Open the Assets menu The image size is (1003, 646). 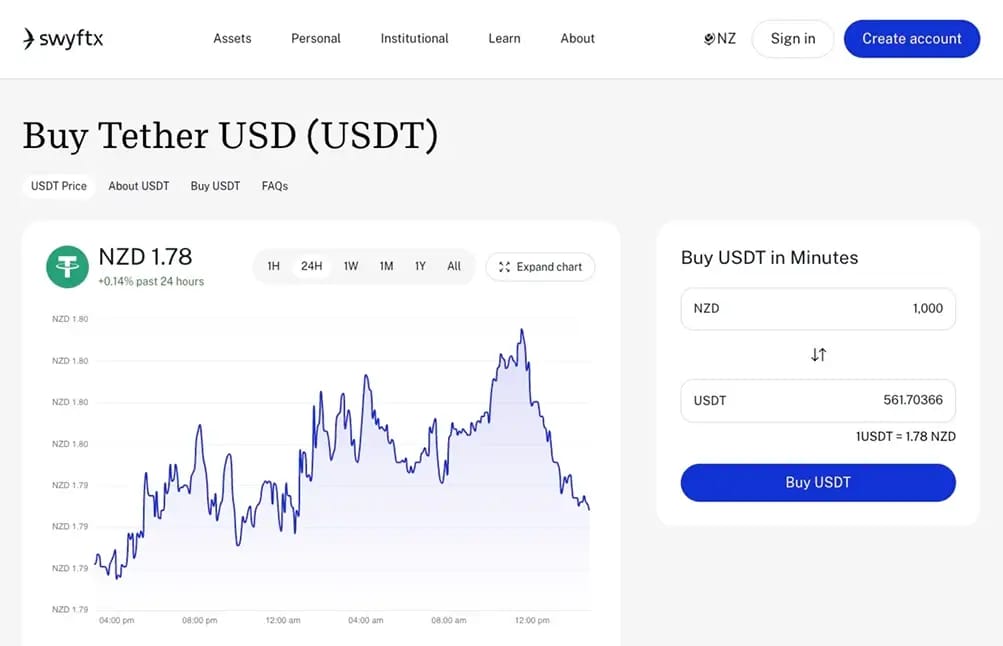coord(232,38)
